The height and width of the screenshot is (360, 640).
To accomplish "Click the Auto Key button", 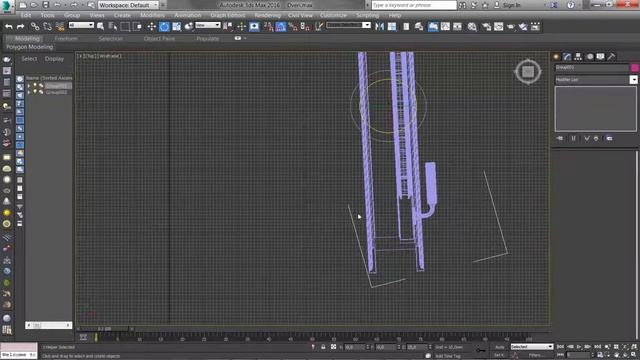I will tap(500, 347).
